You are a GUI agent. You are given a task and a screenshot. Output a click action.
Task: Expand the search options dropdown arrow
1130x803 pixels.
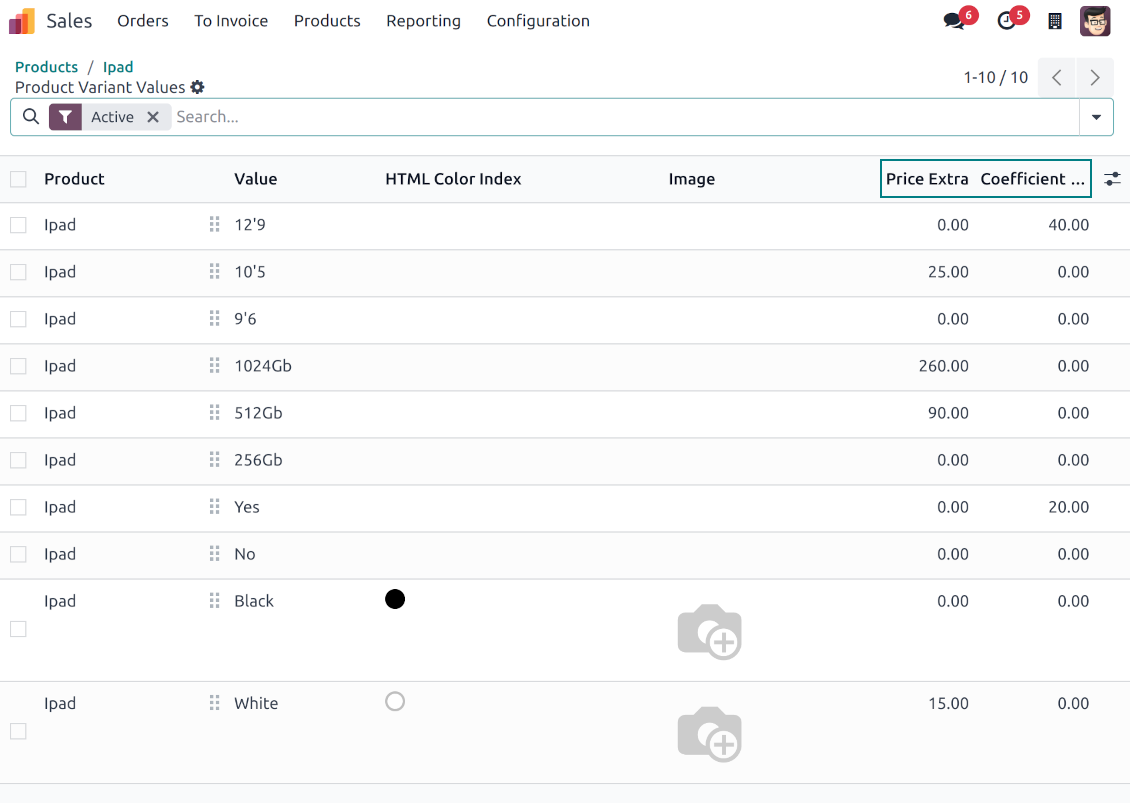[x=1096, y=117]
